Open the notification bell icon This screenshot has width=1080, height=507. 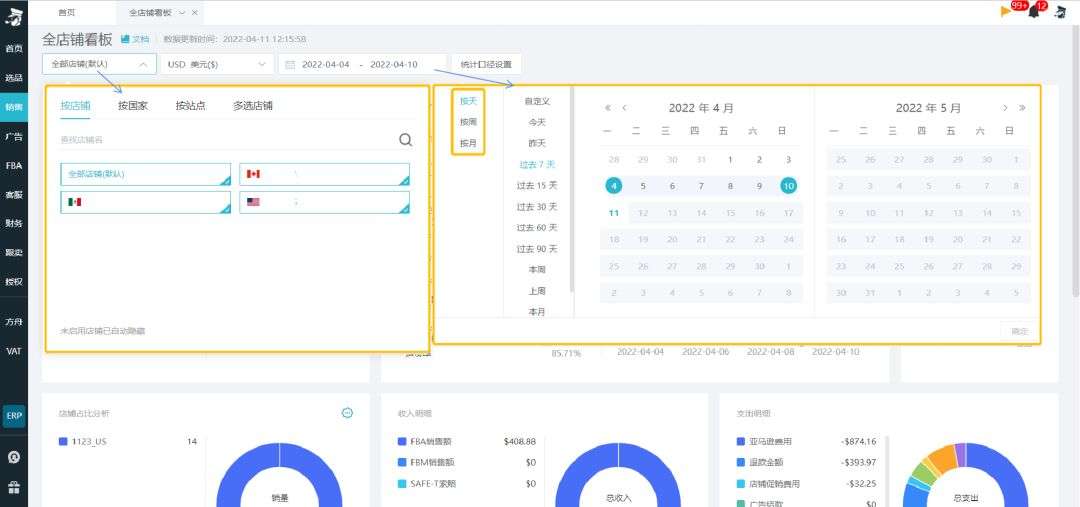(1033, 12)
